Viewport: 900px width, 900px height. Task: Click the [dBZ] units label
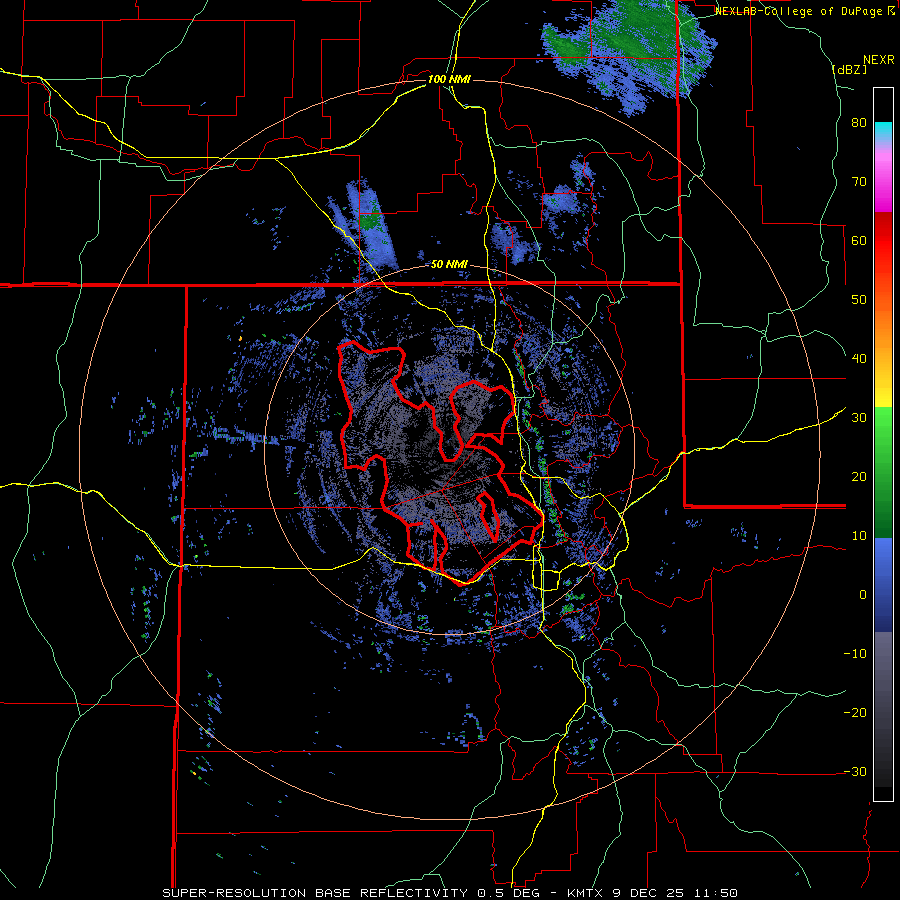pos(849,69)
